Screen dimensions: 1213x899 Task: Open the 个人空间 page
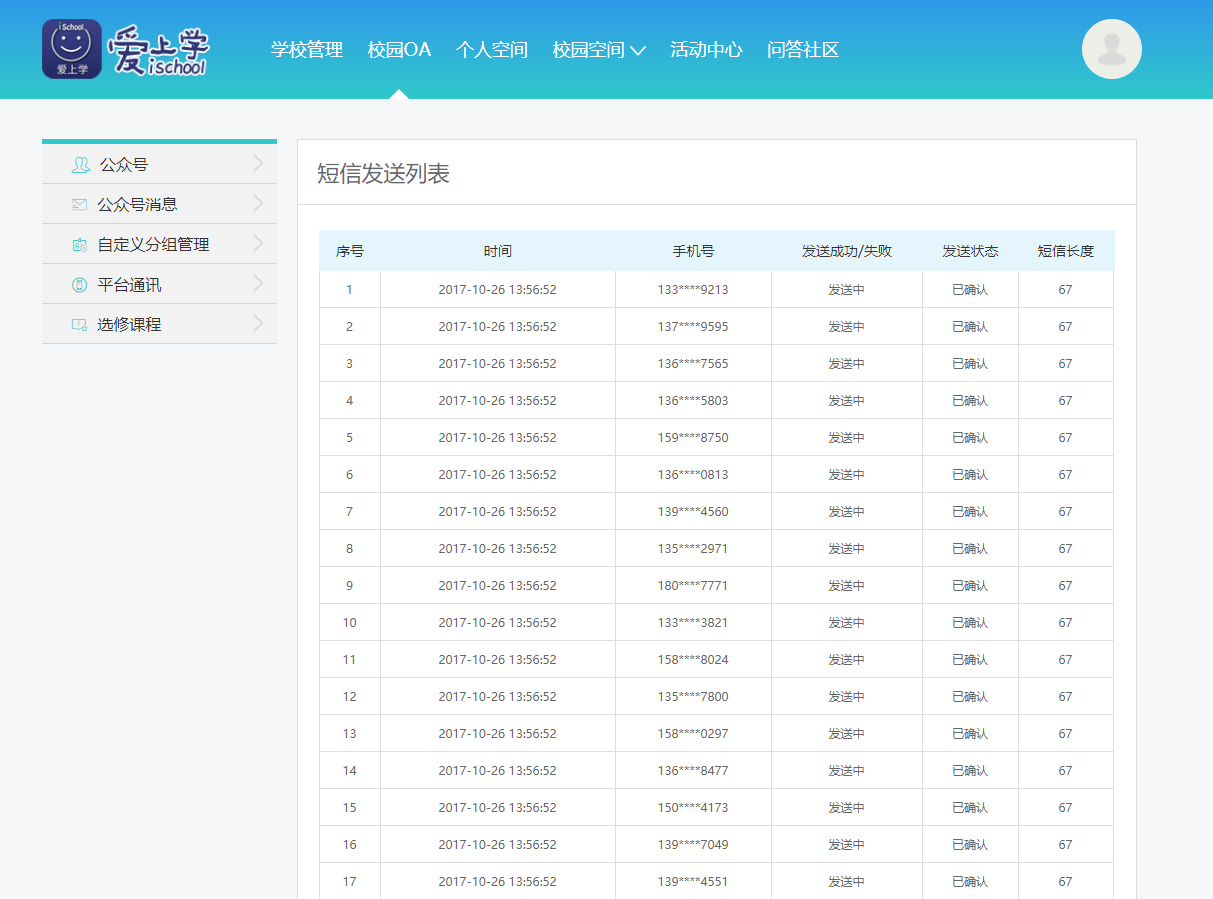click(492, 50)
